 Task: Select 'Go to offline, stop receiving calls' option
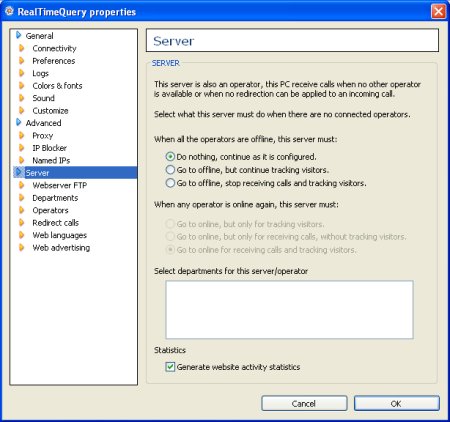click(170, 183)
